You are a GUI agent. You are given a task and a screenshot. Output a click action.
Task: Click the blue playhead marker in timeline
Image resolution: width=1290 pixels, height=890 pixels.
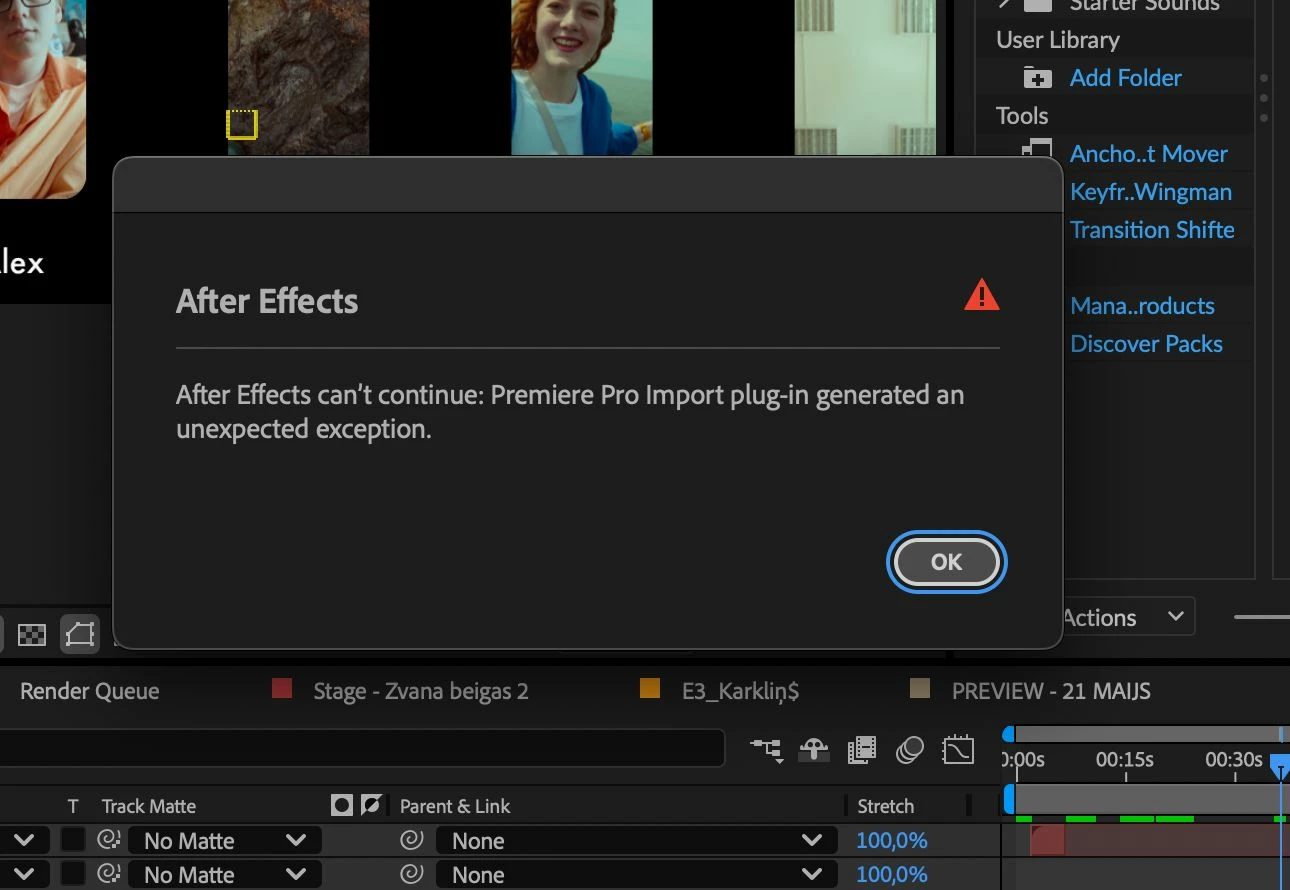click(1280, 766)
